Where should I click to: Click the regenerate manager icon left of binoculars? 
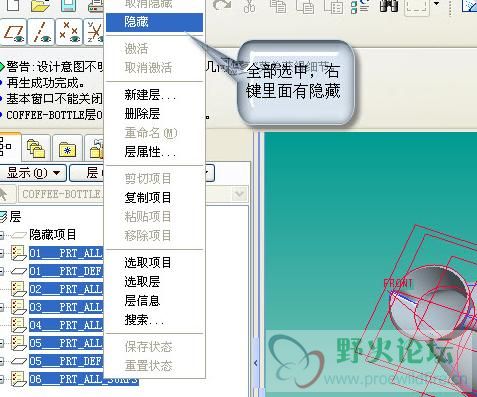361,6
